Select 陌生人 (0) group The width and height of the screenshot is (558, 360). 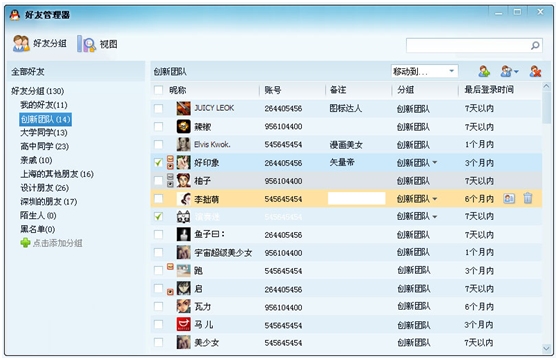click(38, 216)
